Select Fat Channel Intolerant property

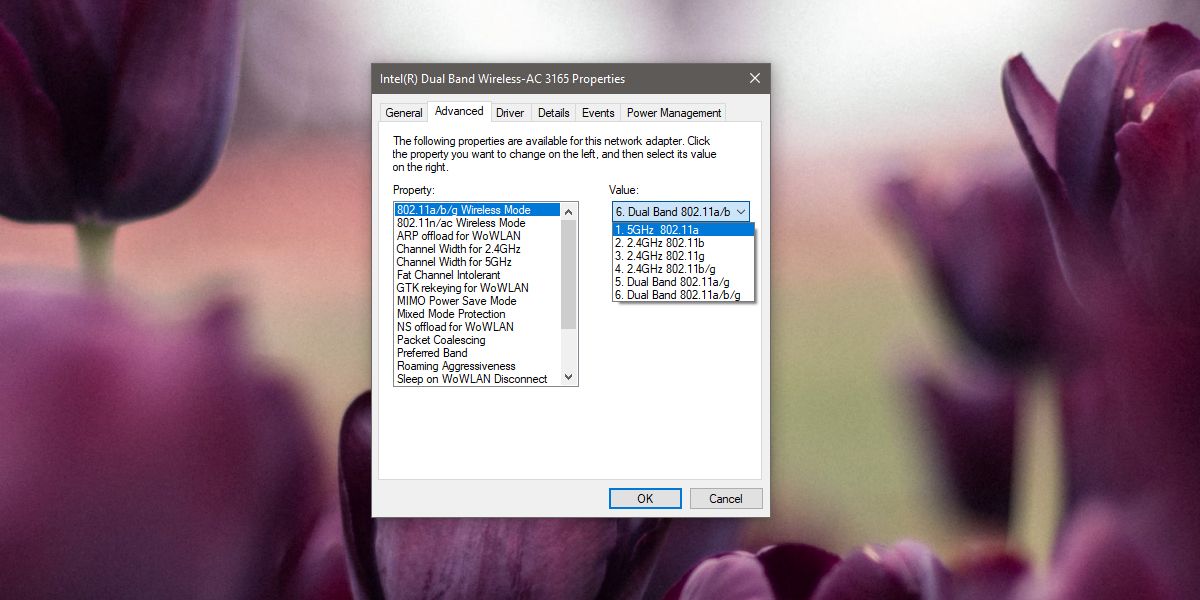point(478,275)
